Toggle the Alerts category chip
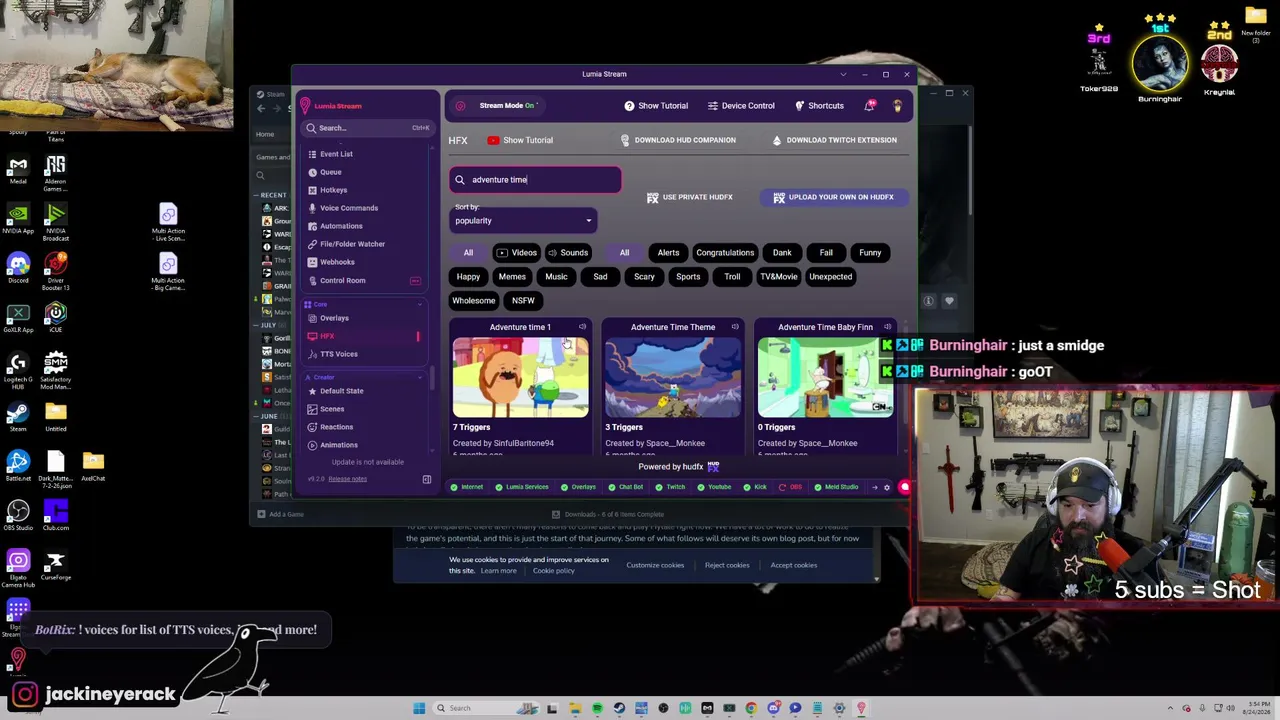The width and height of the screenshot is (1280, 720). (x=668, y=253)
